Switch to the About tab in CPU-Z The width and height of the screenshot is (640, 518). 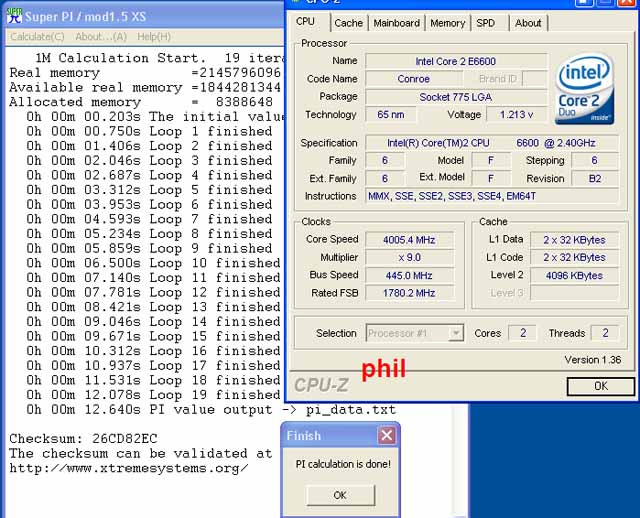(x=528, y=23)
